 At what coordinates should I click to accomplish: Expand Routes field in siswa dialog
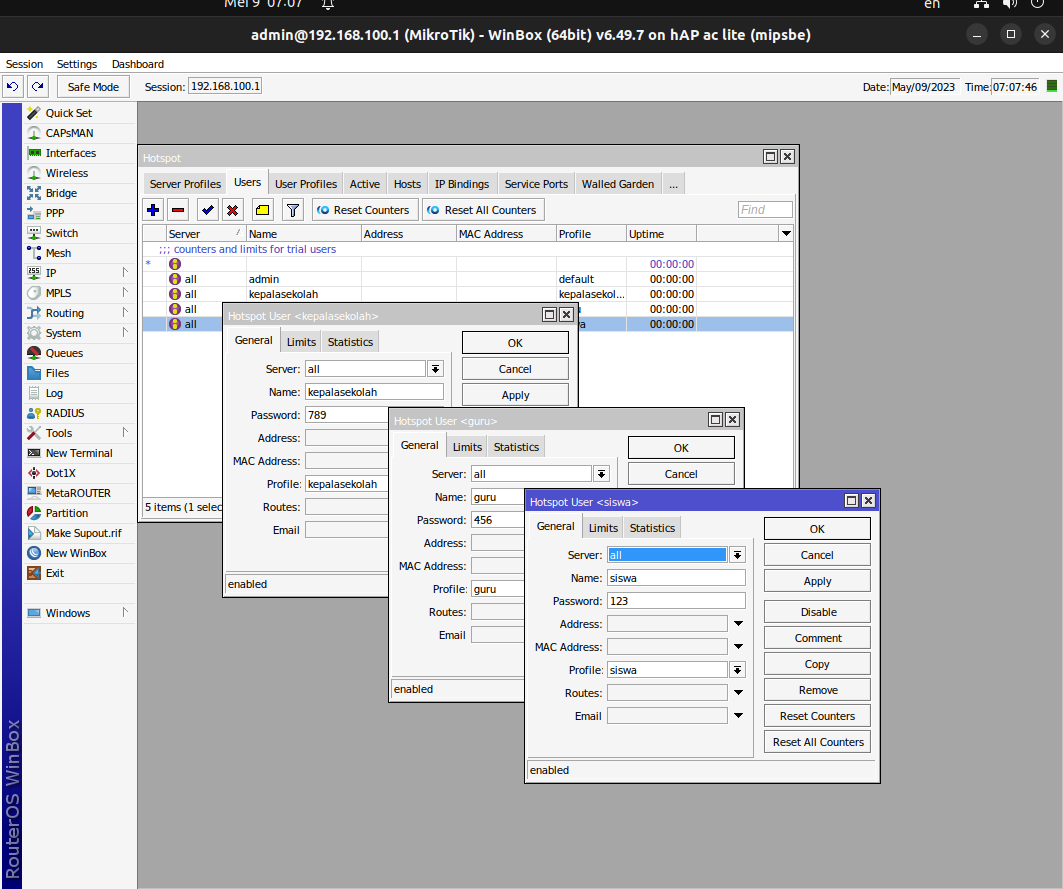[x=738, y=693]
